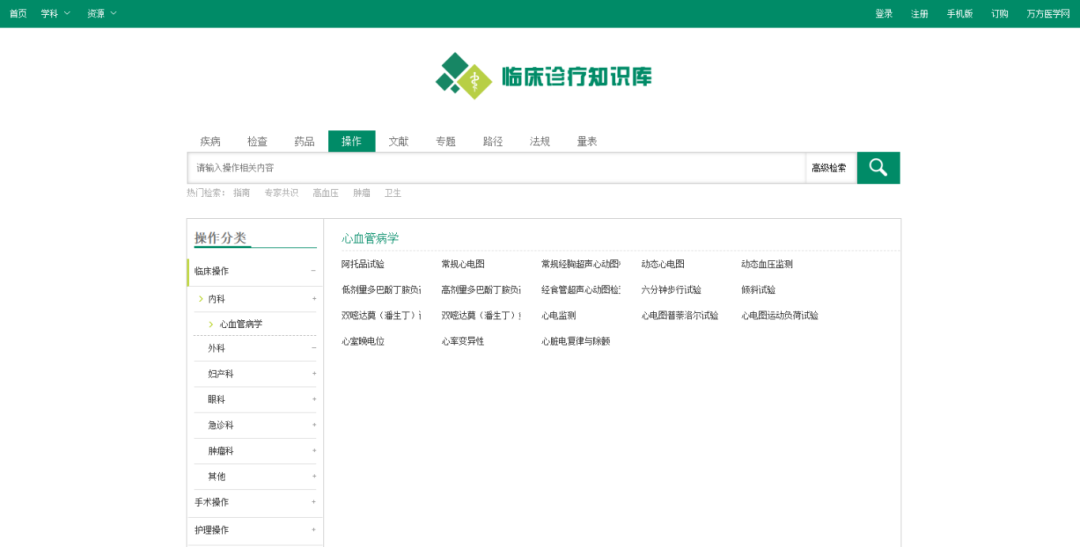1080x547 pixels.
Task: Select the active 操作 search tab
Action: coord(351,141)
